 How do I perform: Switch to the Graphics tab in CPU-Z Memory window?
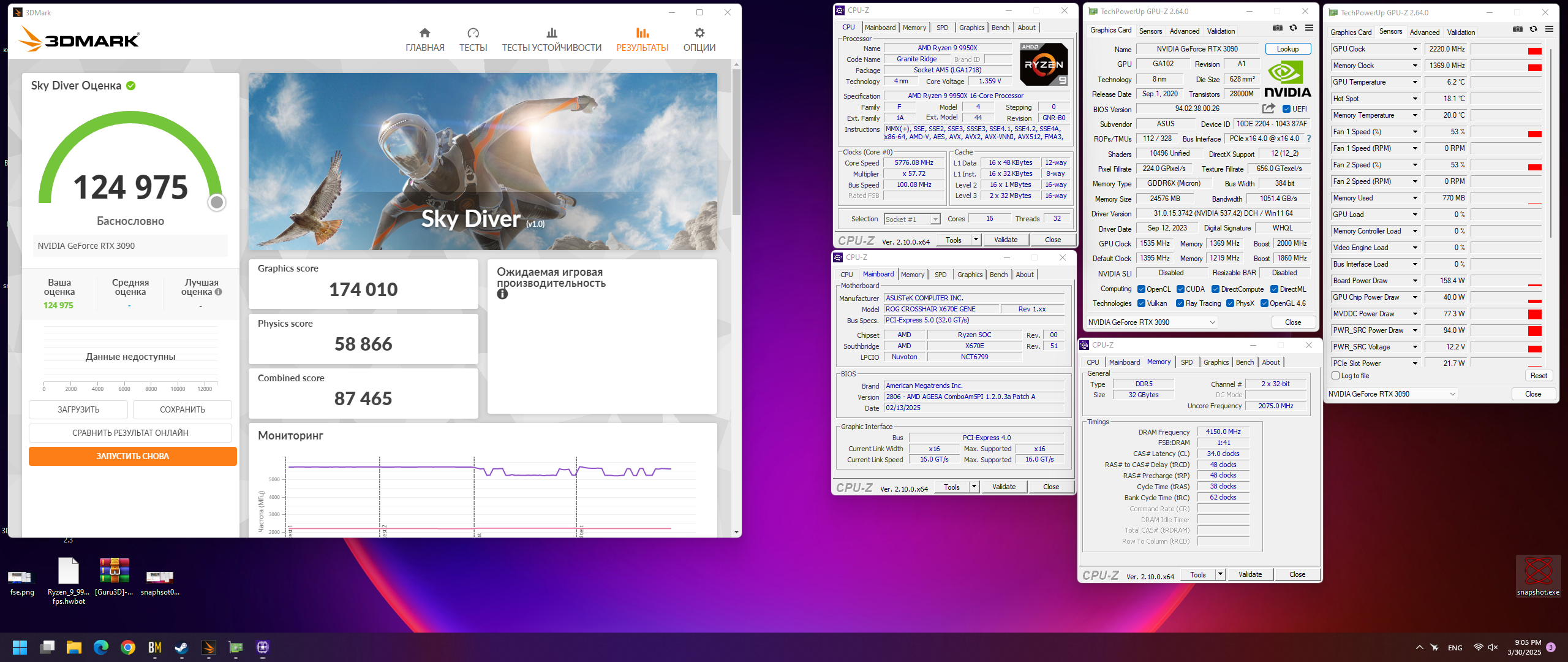(1216, 362)
